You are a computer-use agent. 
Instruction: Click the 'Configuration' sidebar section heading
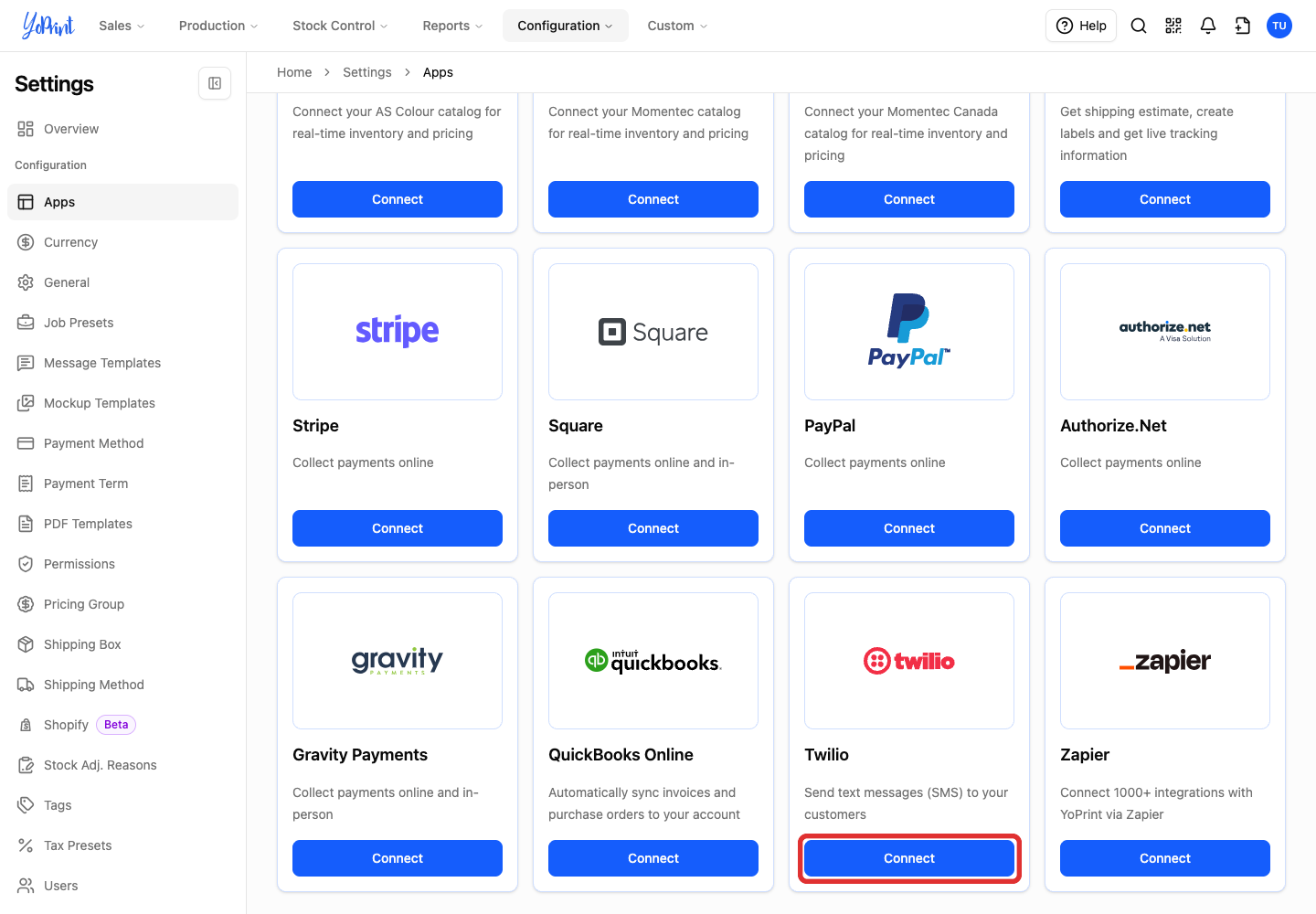click(51, 165)
